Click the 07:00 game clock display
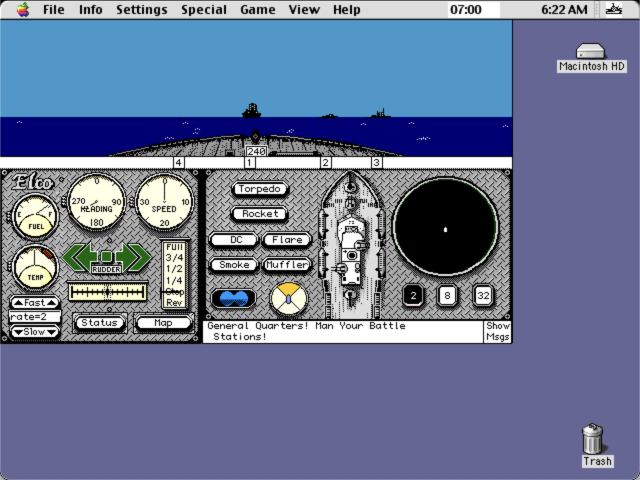 pyautogui.click(x=473, y=9)
